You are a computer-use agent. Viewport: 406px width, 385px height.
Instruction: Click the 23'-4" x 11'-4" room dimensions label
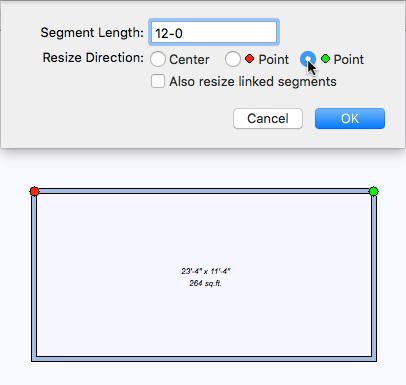tap(206, 271)
